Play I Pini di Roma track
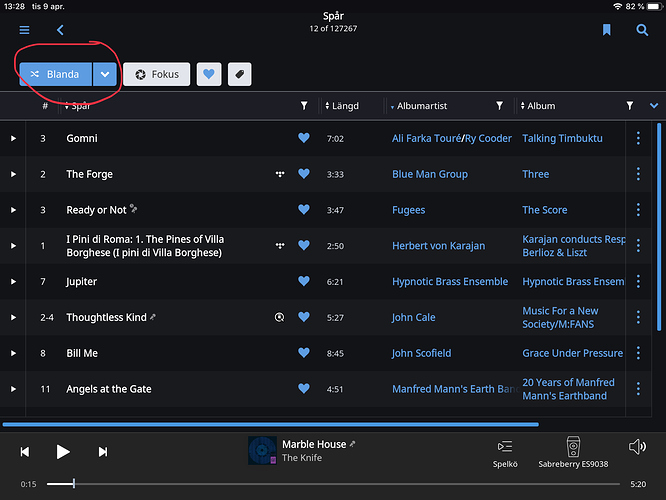 [x=13, y=246]
